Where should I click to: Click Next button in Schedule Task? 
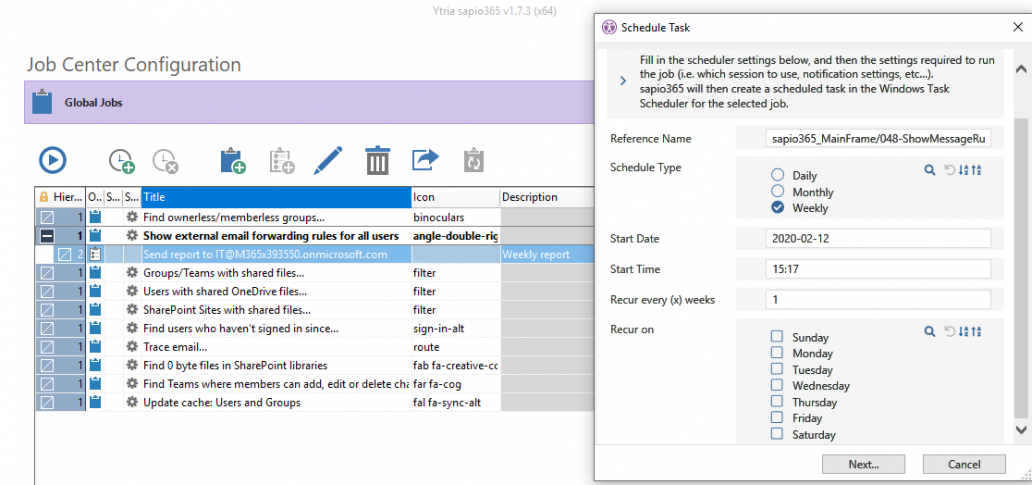864,464
